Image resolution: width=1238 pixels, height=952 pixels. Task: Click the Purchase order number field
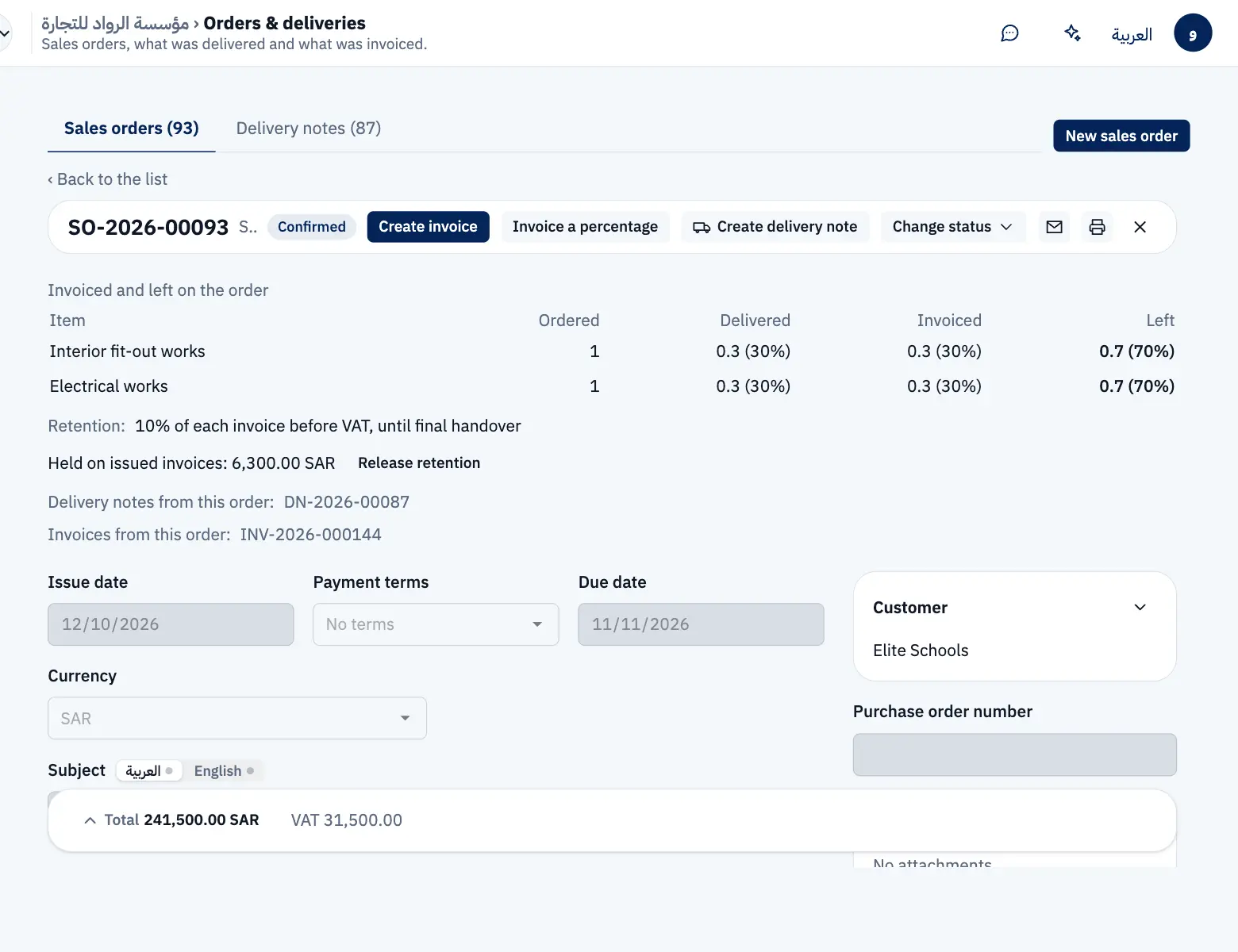coord(1014,754)
